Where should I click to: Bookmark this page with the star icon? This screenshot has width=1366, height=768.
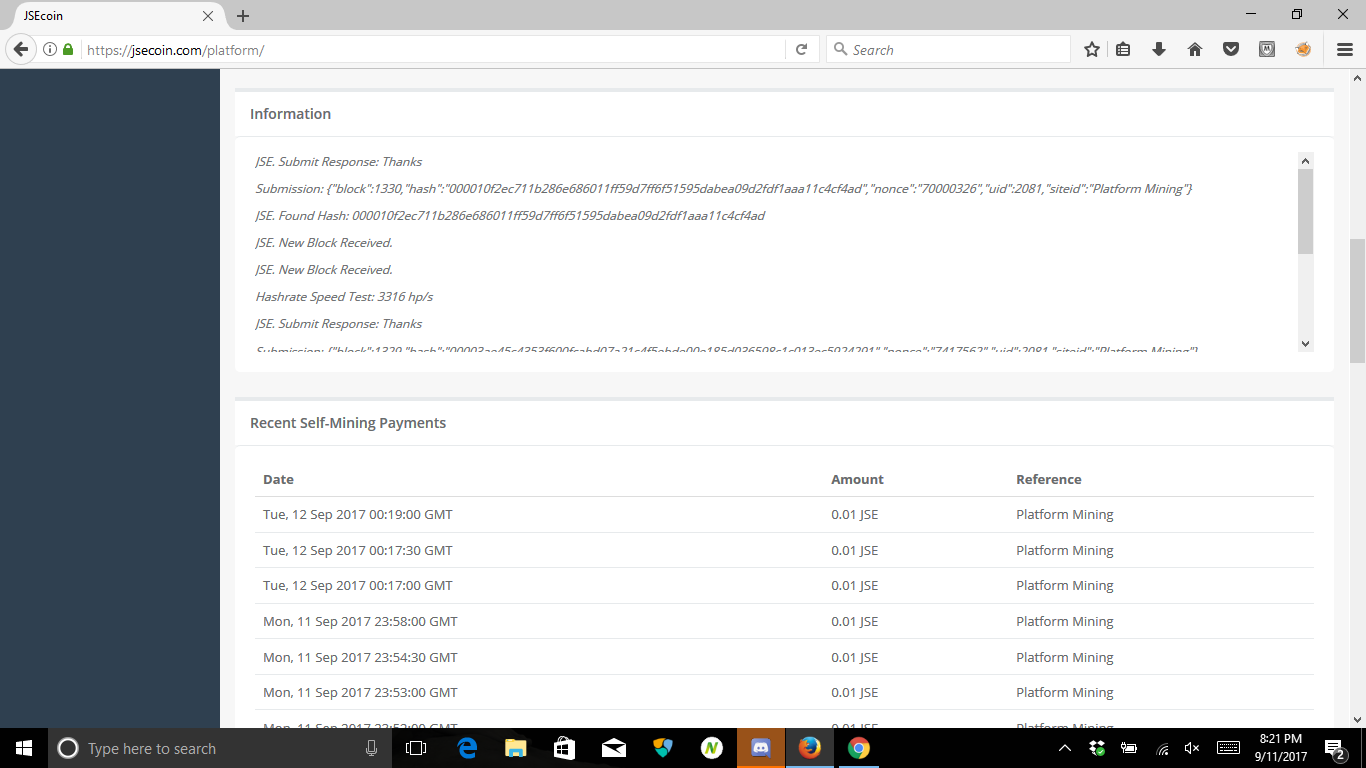(1092, 49)
